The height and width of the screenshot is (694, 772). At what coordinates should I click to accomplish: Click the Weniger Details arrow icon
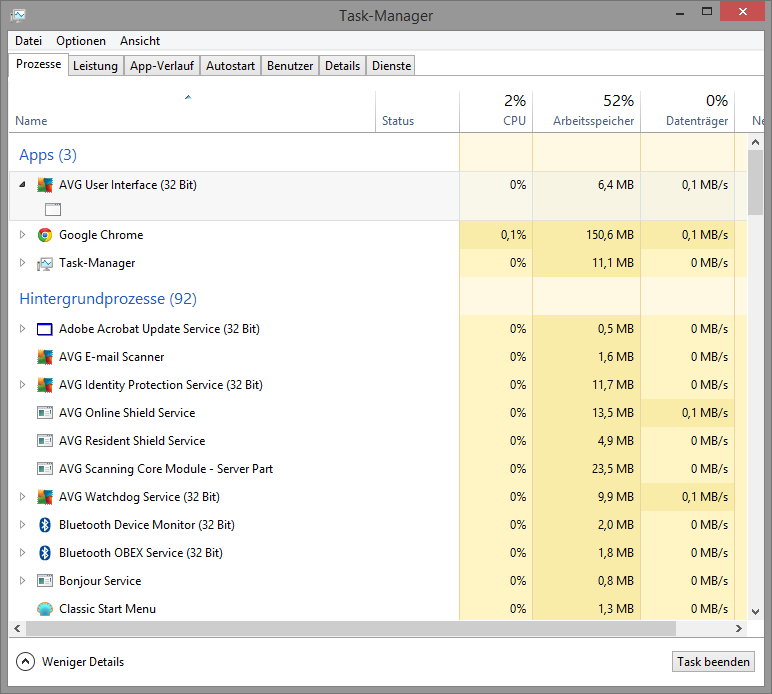25,662
